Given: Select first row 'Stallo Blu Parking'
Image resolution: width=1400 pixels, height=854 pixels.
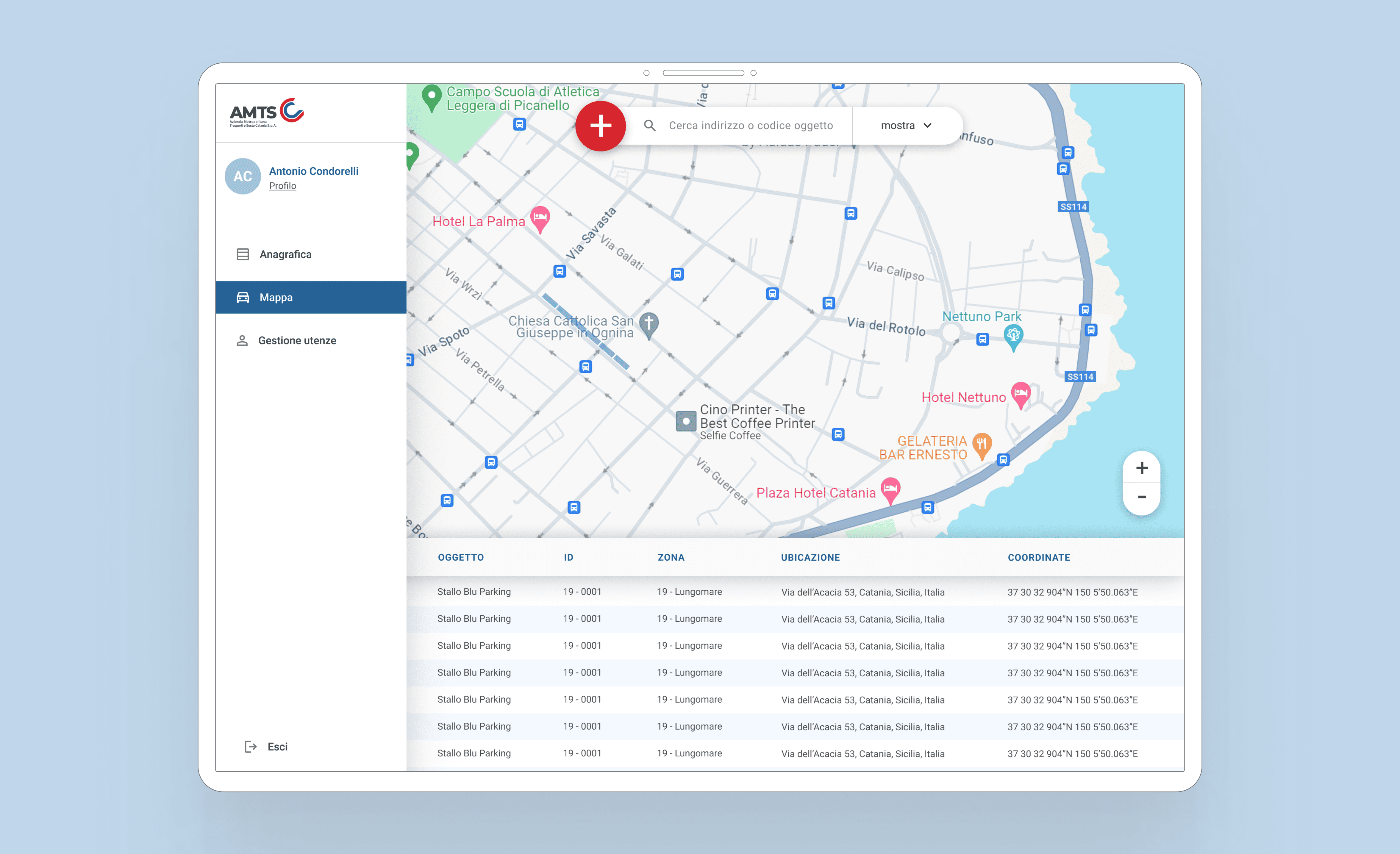Looking at the screenshot, I should coord(474,592).
